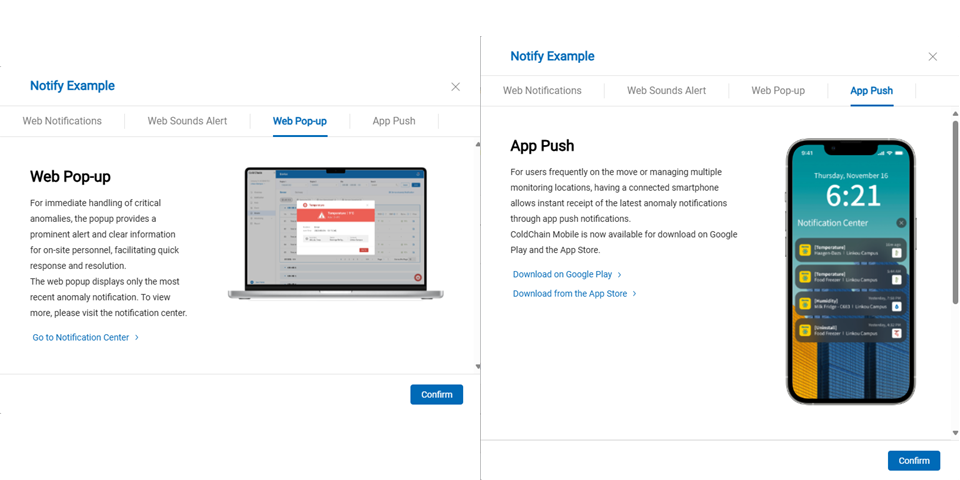The width and height of the screenshot is (960, 480).
Task: Click the chevron next to Download from the App Store
Action: [x=635, y=294]
